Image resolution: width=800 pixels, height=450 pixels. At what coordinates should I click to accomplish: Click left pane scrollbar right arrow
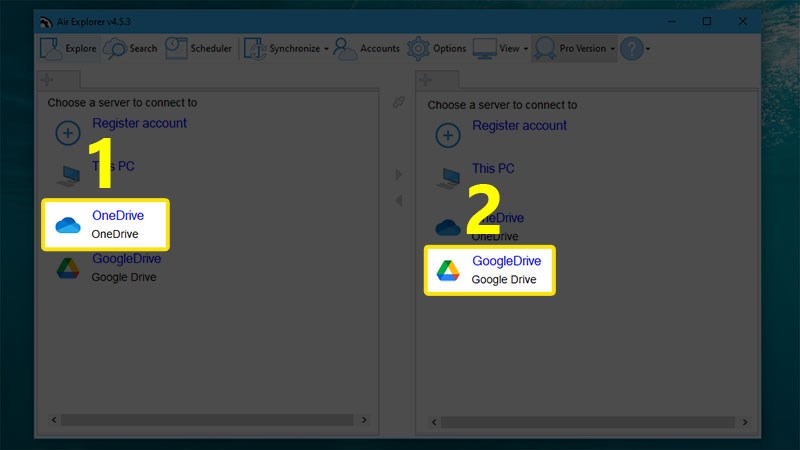click(364, 420)
